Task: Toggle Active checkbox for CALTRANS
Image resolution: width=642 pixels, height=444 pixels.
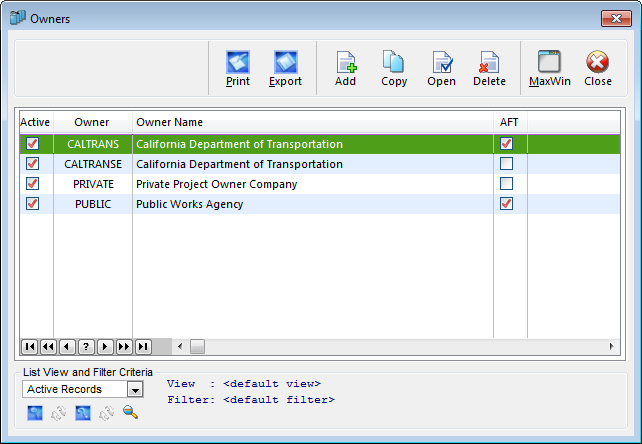Action: tap(32, 143)
